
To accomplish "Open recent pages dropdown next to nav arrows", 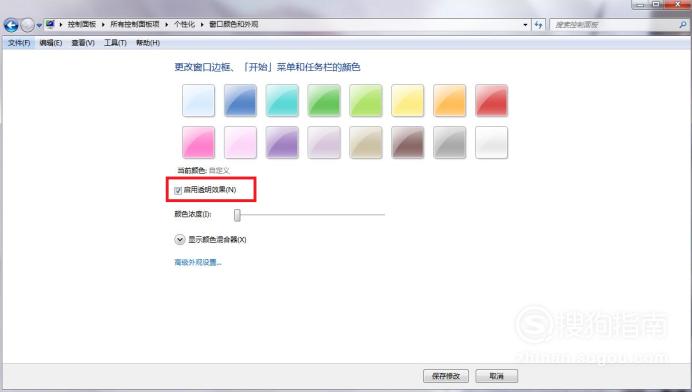I will 39,26.
